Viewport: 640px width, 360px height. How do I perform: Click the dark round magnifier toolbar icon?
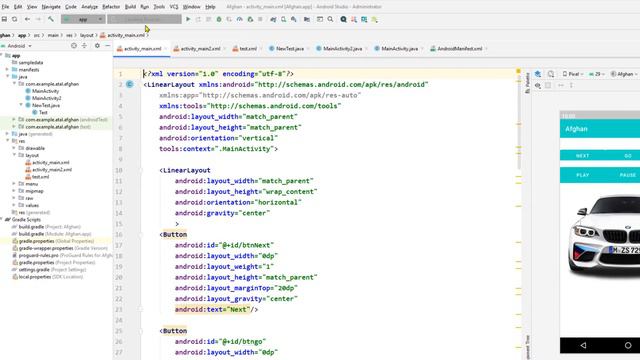(344, 19)
